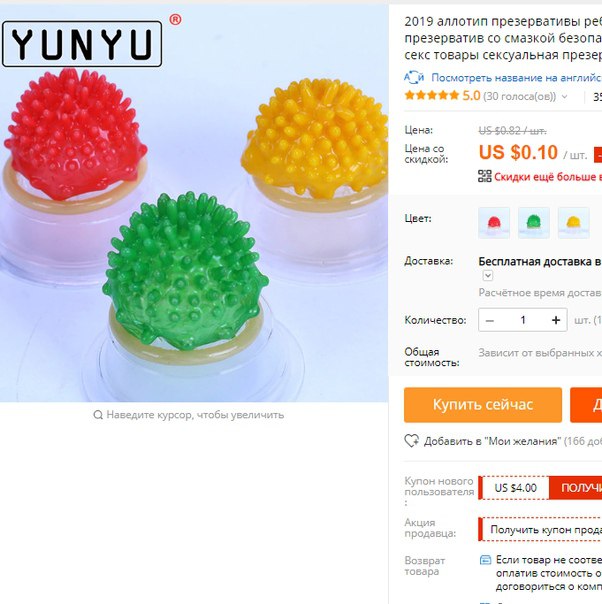Click the red 'Получить' coupon button
602x604 pixels.
(x=575, y=488)
